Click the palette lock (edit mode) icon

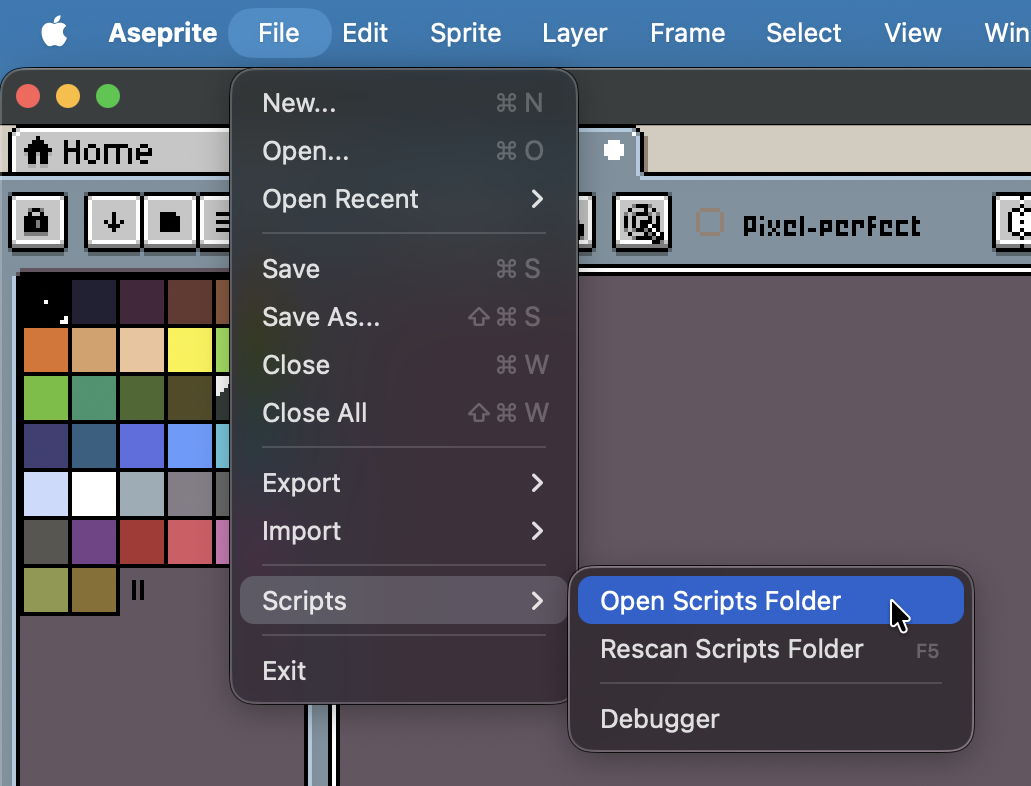[x=38, y=222]
